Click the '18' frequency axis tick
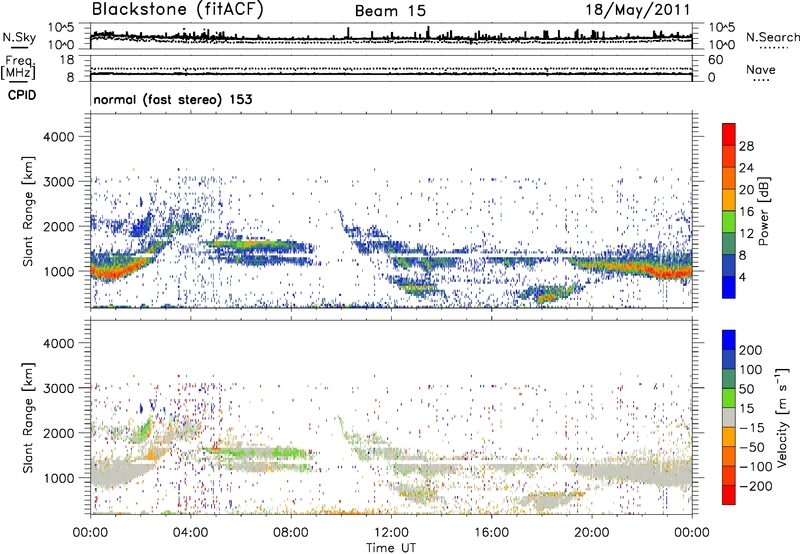800x554 pixels. [x=66, y=60]
